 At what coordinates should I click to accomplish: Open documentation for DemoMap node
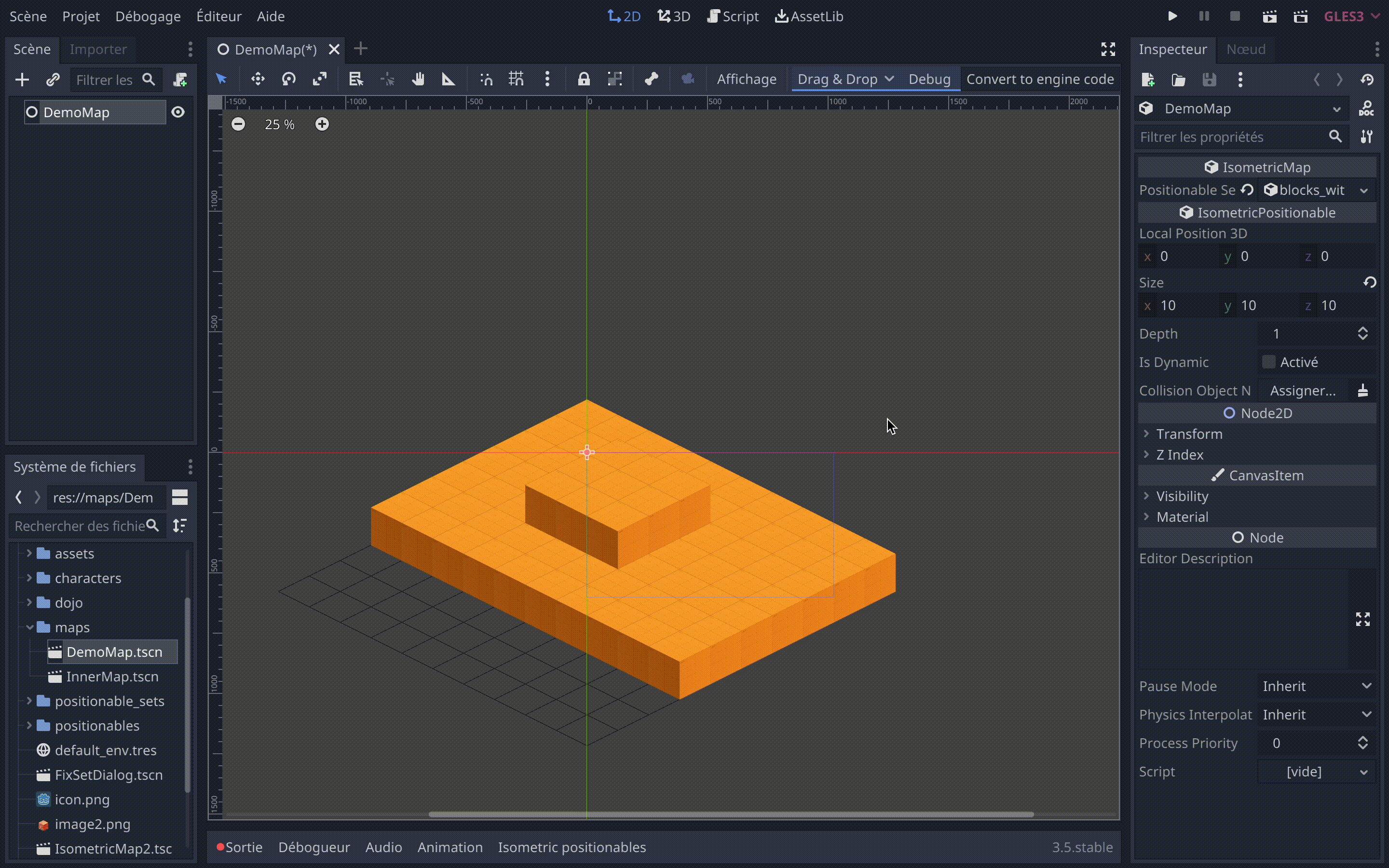click(1367, 108)
